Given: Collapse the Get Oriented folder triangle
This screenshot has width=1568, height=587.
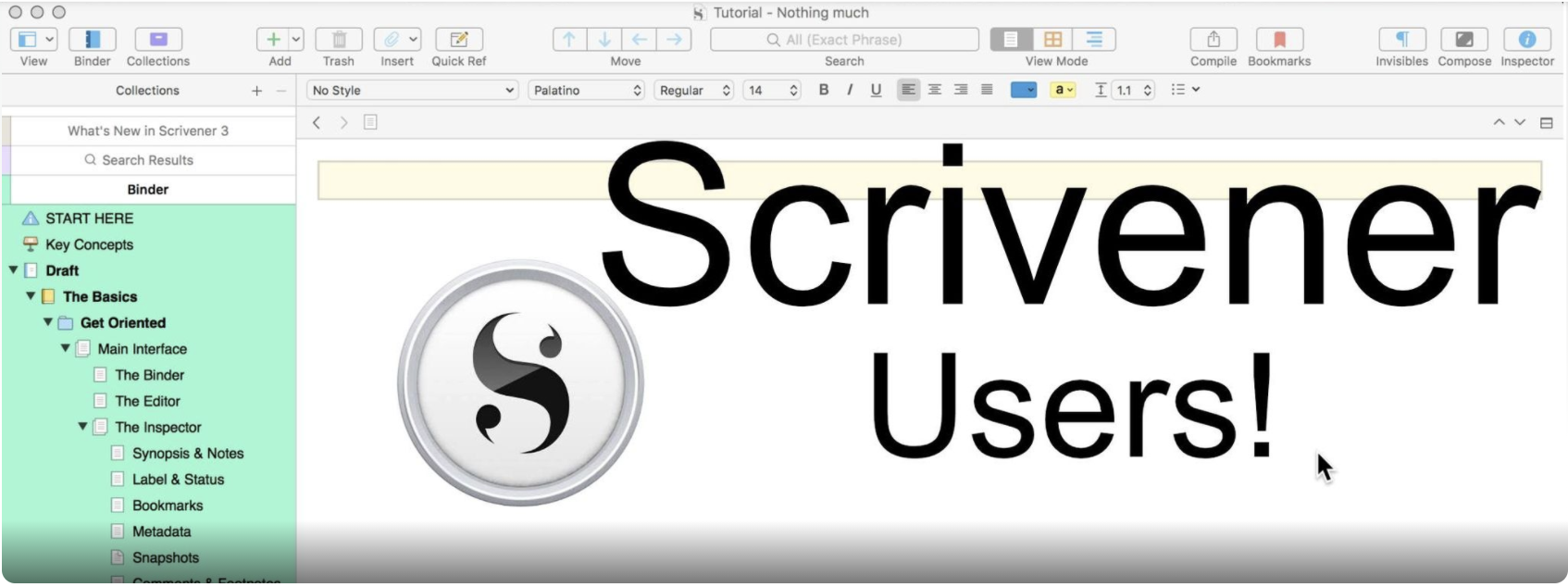Looking at the screenshot, I should (48, 322).
